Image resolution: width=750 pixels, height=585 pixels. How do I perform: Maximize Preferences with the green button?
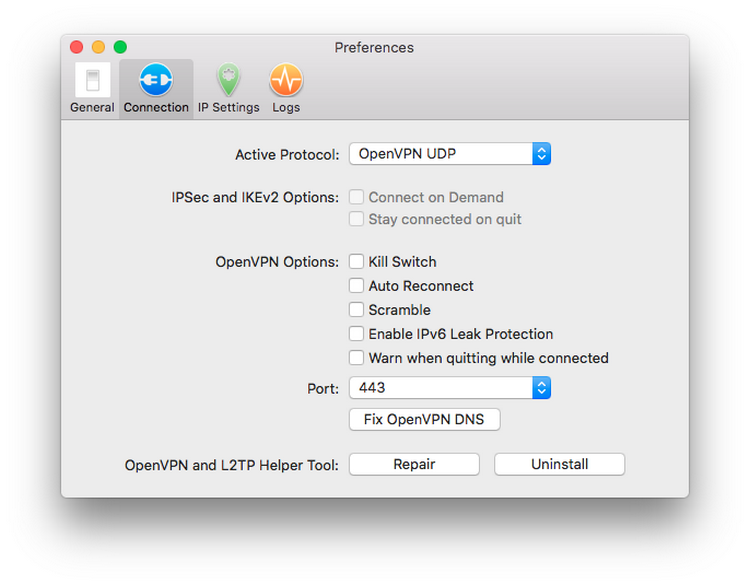pos(121,47)
